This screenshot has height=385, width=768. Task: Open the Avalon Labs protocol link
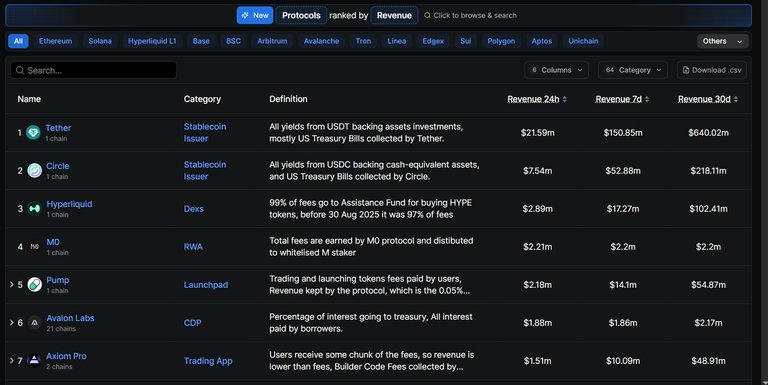tap(71, 318)
